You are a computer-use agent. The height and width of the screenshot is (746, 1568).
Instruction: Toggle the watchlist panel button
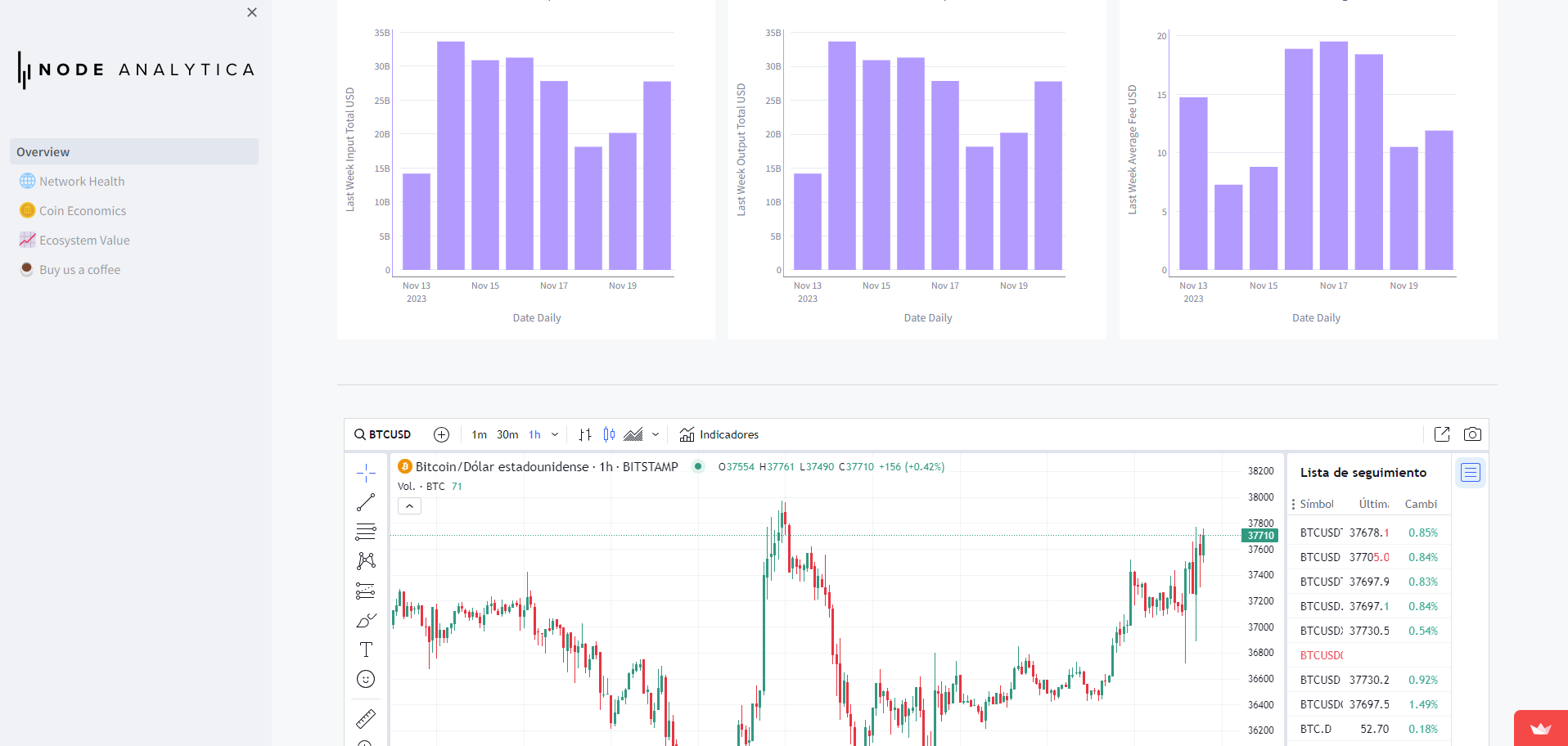coord(1471,473)
